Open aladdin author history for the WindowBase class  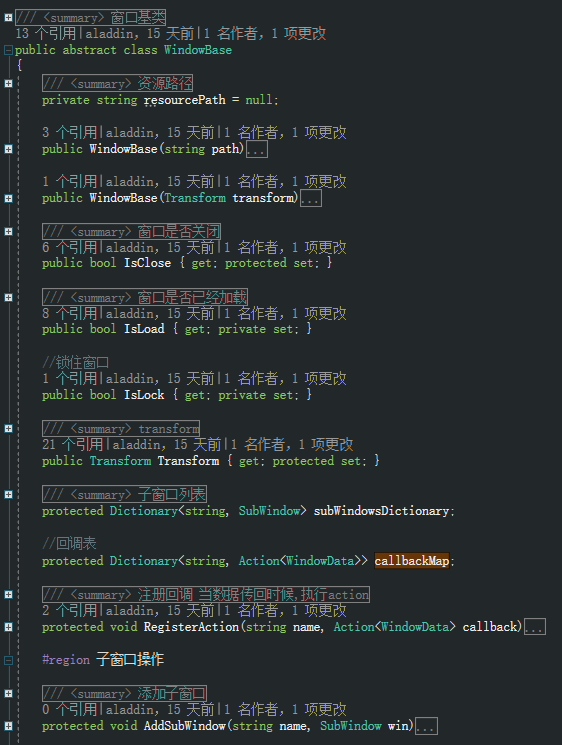pyautogui.click(x=140, y=33)
